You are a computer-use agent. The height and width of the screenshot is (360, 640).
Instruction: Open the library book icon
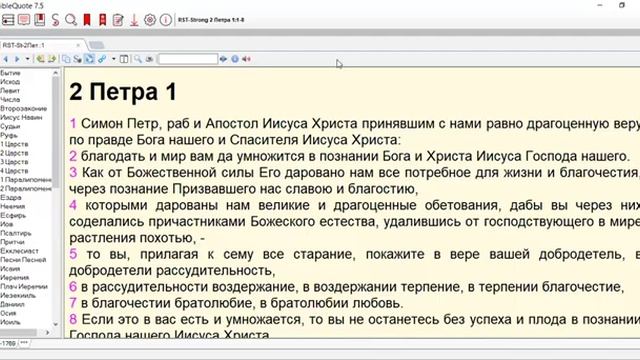40,20
